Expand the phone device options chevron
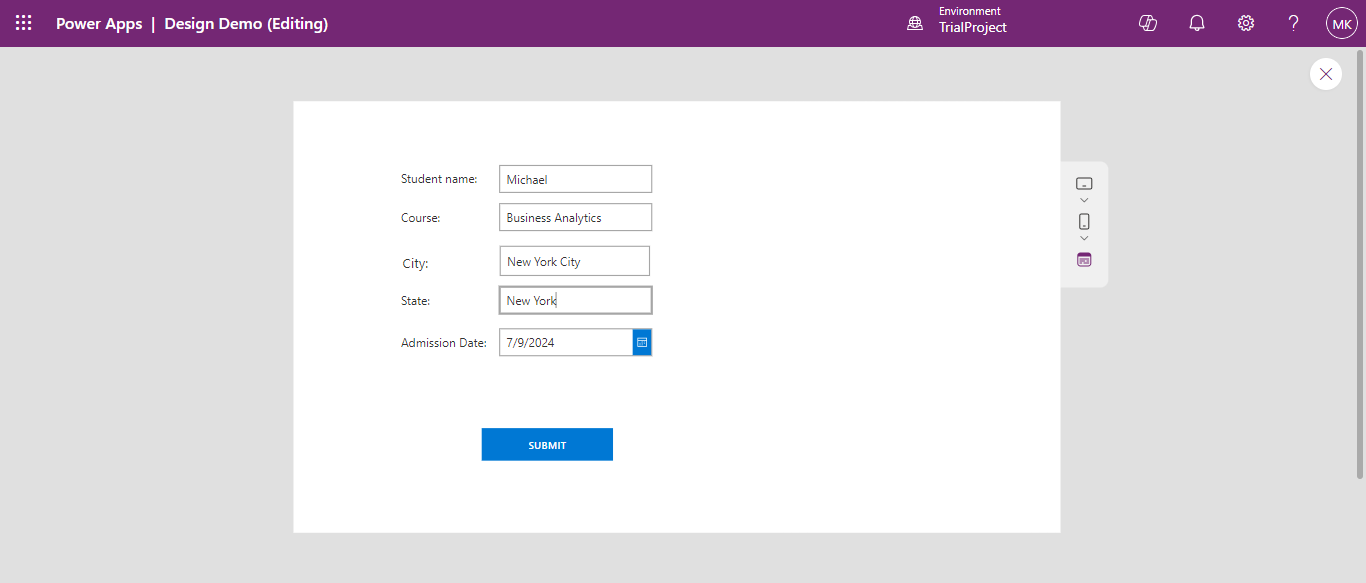 pos(1084,239)
